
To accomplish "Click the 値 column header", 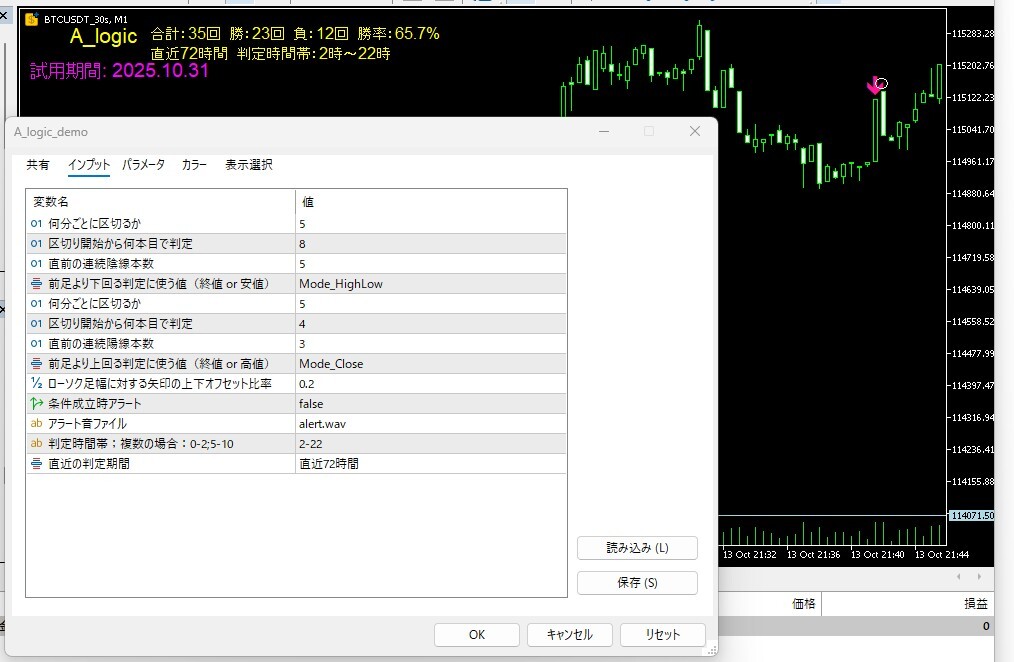I will point(308,202).
